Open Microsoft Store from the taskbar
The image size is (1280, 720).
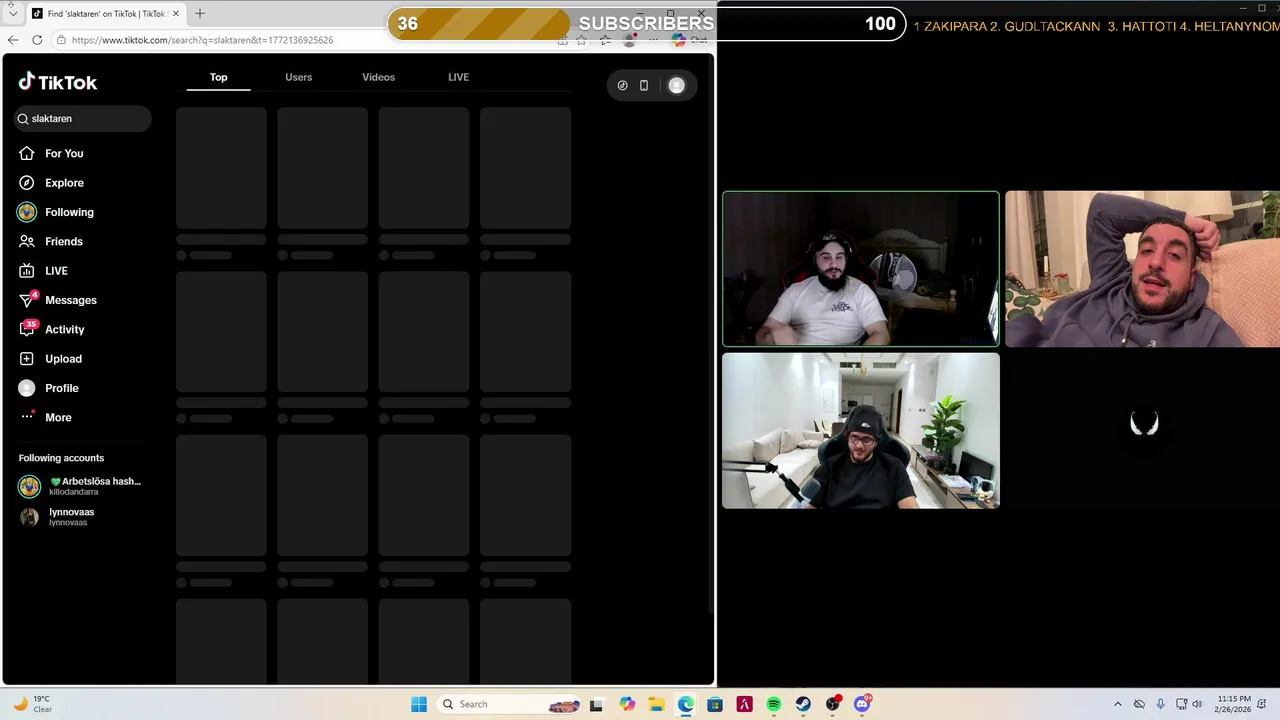tap(715, 704)
